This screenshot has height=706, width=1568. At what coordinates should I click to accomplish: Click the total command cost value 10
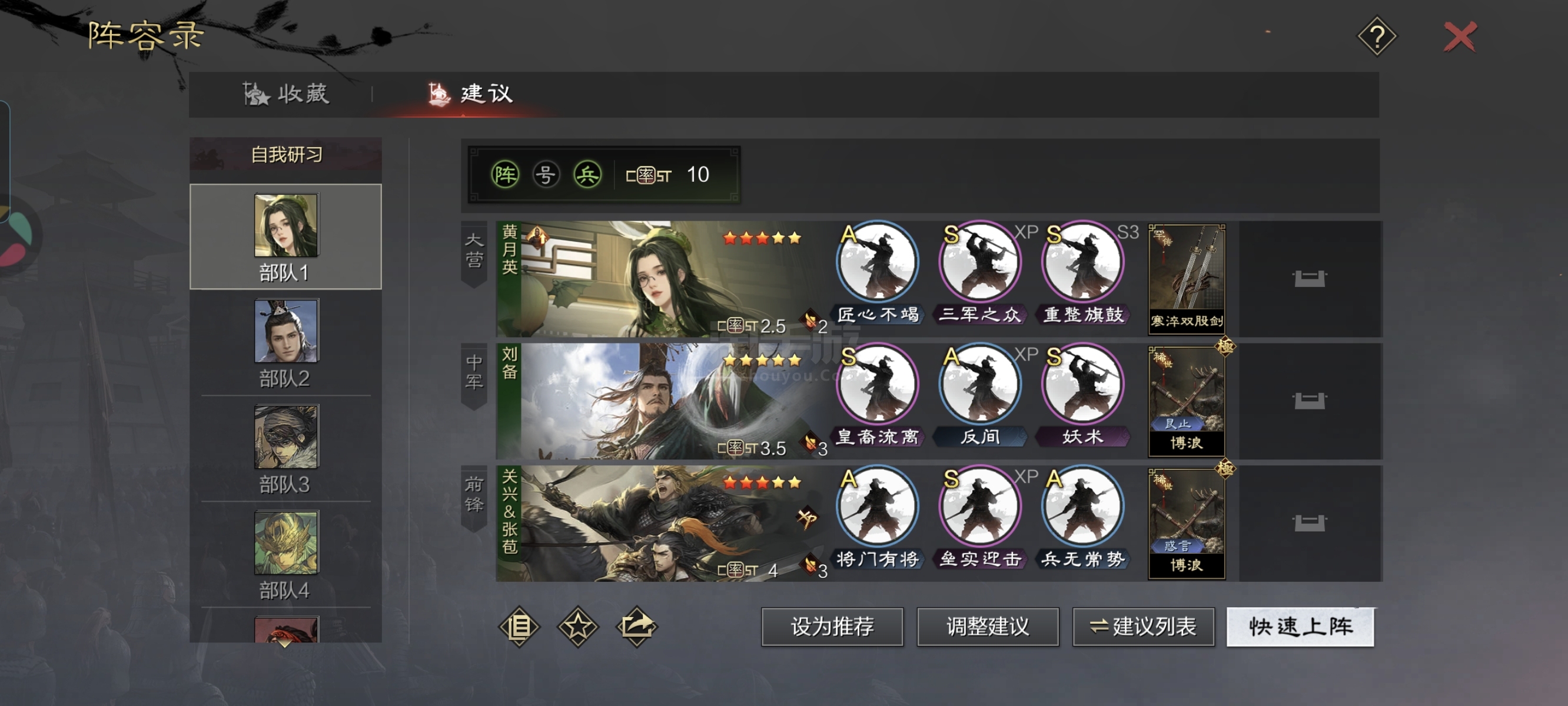pos(697,175)
